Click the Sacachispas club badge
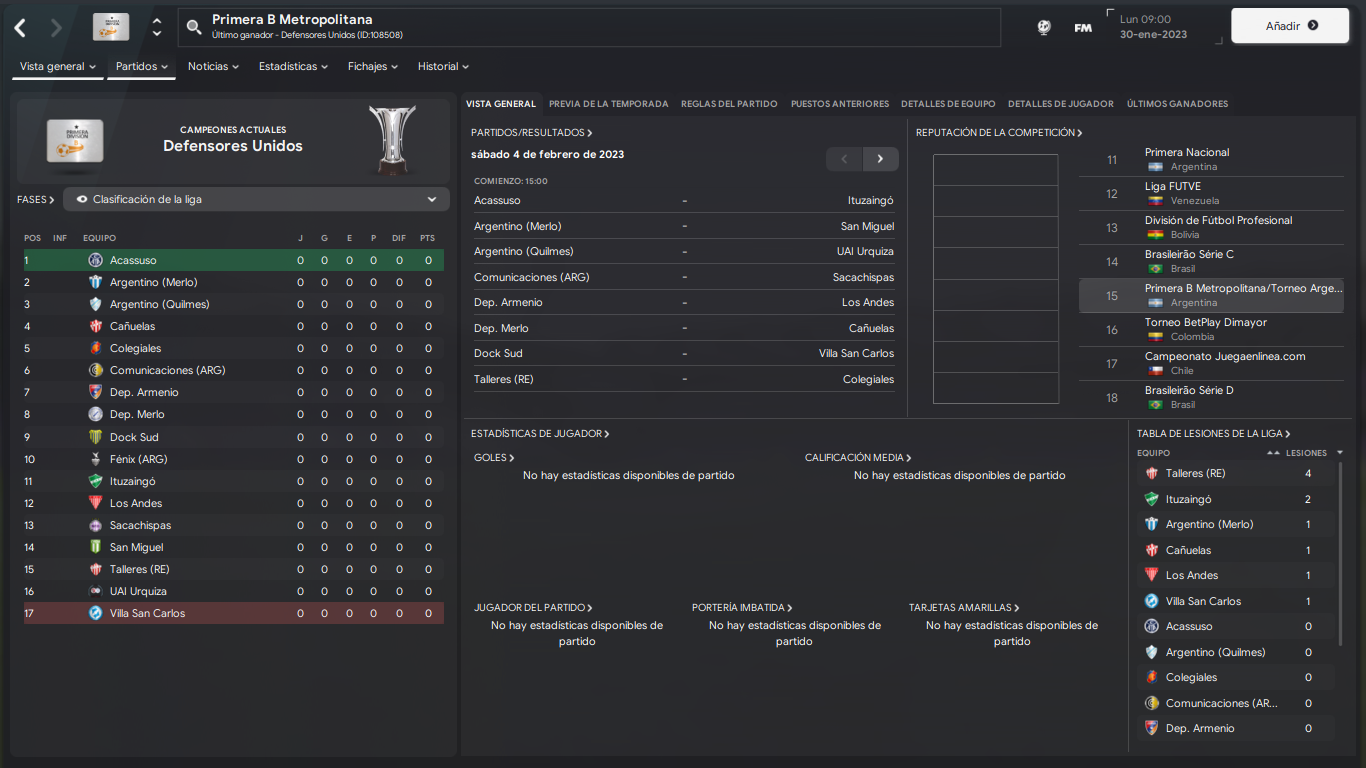The height and width of the screenshot is (768, 1366). click(95, 525)
